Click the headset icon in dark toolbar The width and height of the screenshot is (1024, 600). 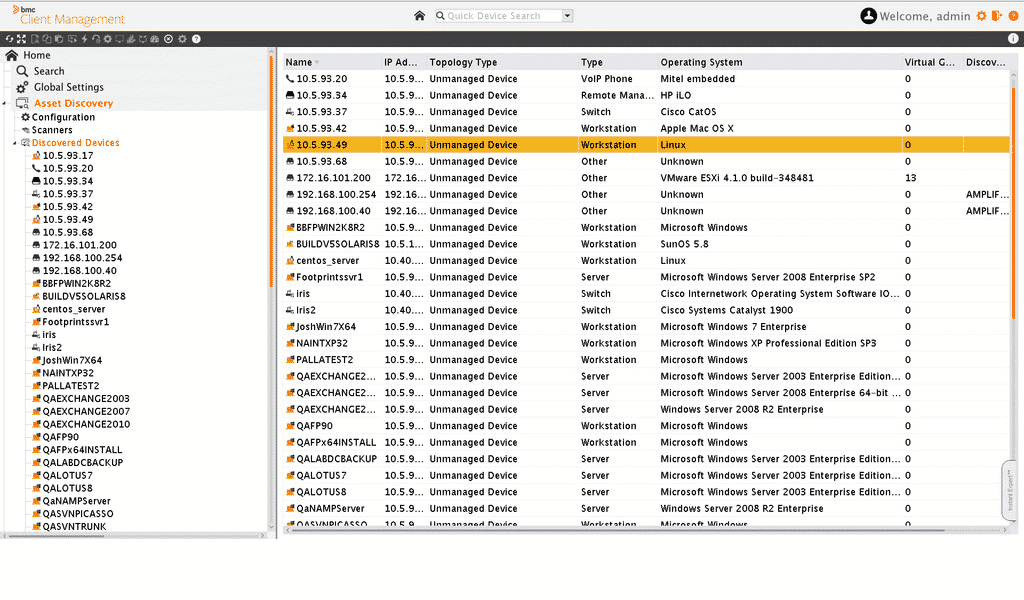click(96, 39)
